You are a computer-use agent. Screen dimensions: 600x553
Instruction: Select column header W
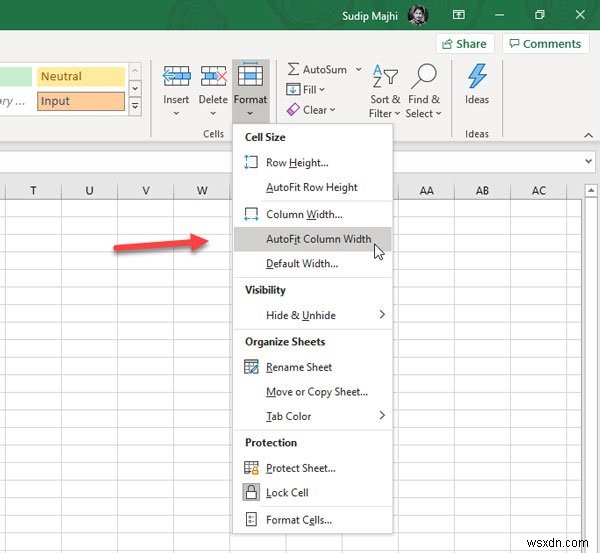202,190
